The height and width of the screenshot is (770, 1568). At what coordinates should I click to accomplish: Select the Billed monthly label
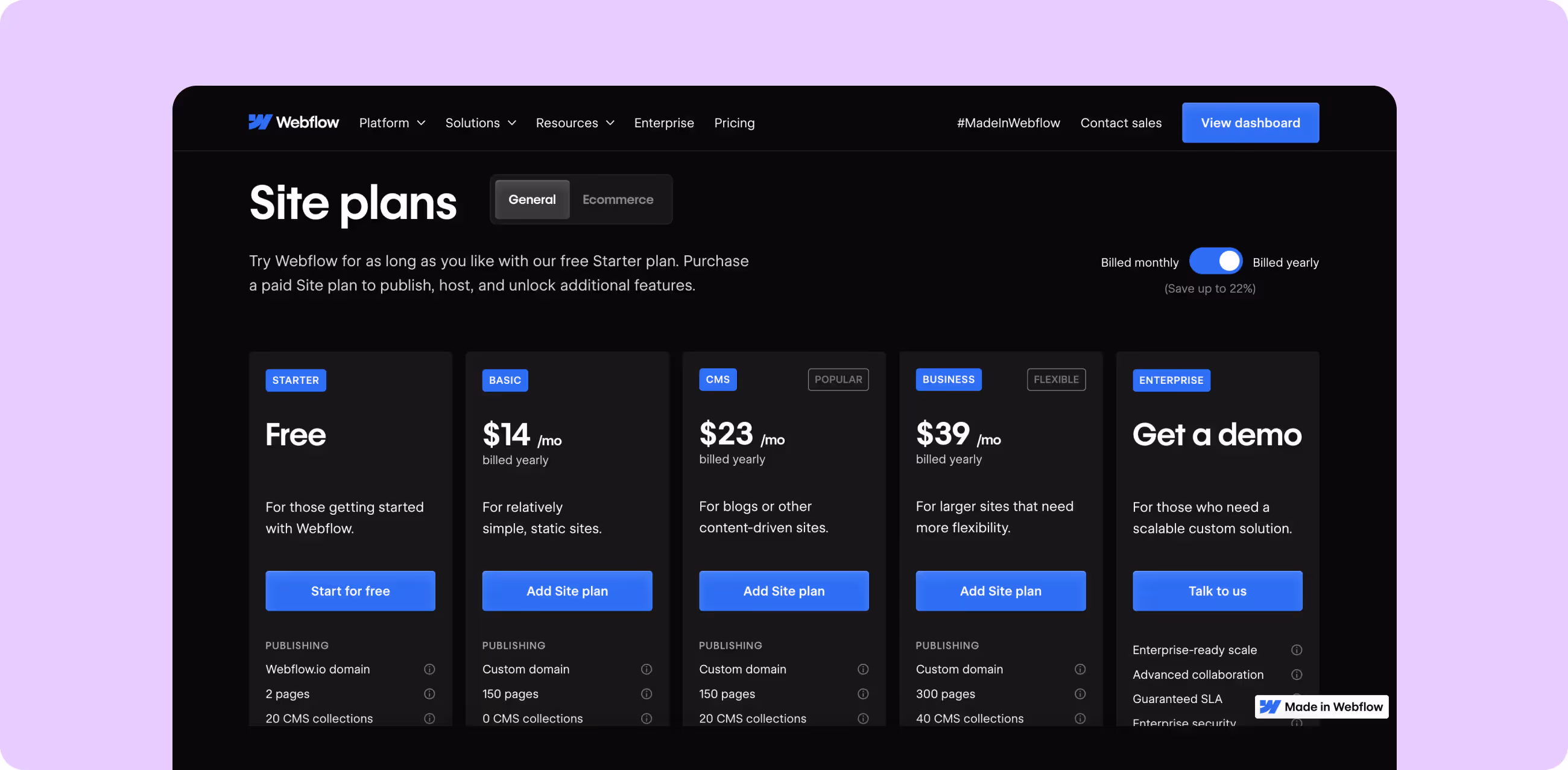(x=1139, y=262)
